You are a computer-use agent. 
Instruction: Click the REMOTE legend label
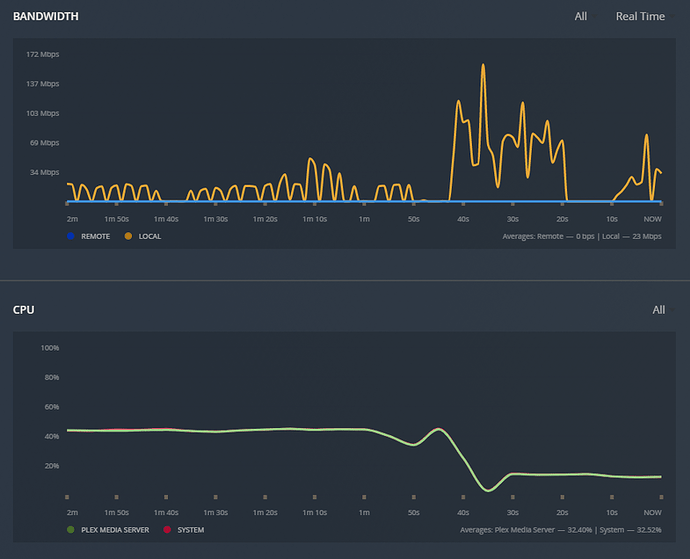[x=95, y=236]
